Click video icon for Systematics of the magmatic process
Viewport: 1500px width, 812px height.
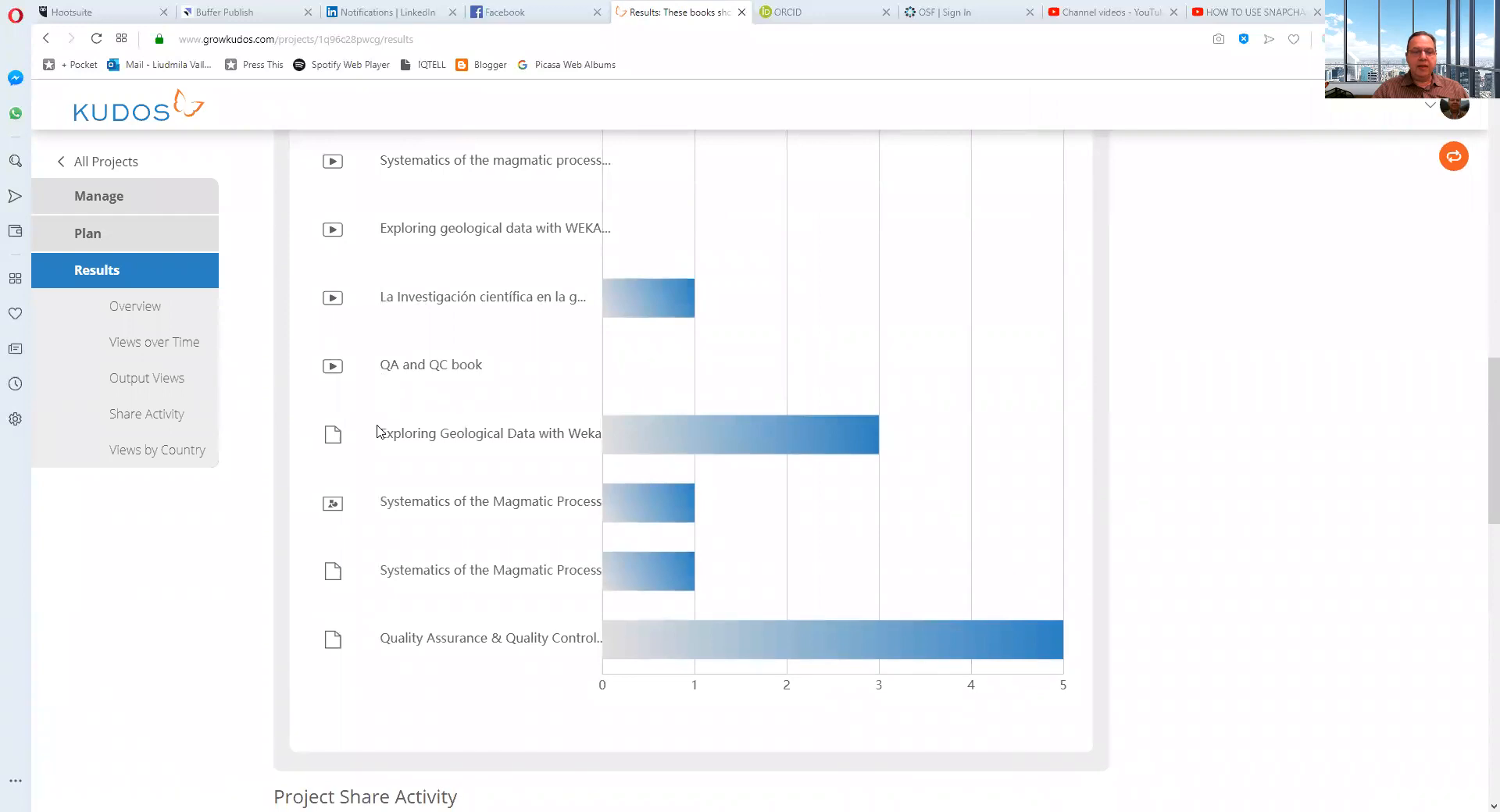pyautogui.click(x=333, y=162)
